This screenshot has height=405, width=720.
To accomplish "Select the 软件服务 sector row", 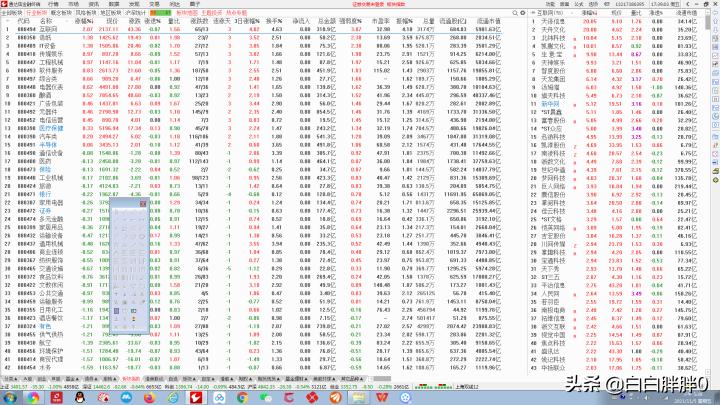I will [251, 71].
